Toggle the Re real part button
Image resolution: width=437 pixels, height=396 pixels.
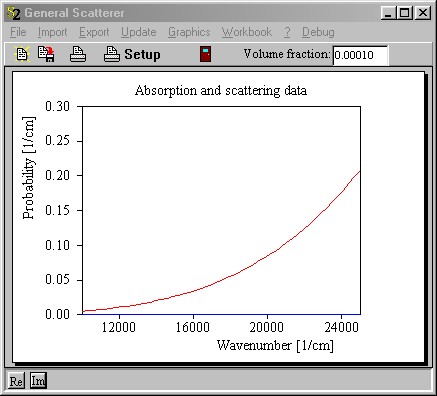tap(16, 381)
